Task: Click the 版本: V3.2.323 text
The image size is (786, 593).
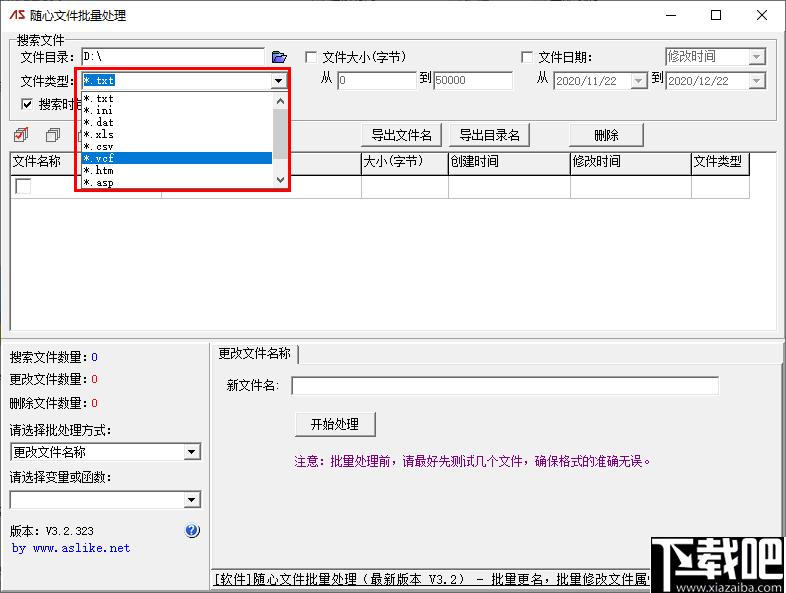Action: pyautogui.click(x=52, y=531)
